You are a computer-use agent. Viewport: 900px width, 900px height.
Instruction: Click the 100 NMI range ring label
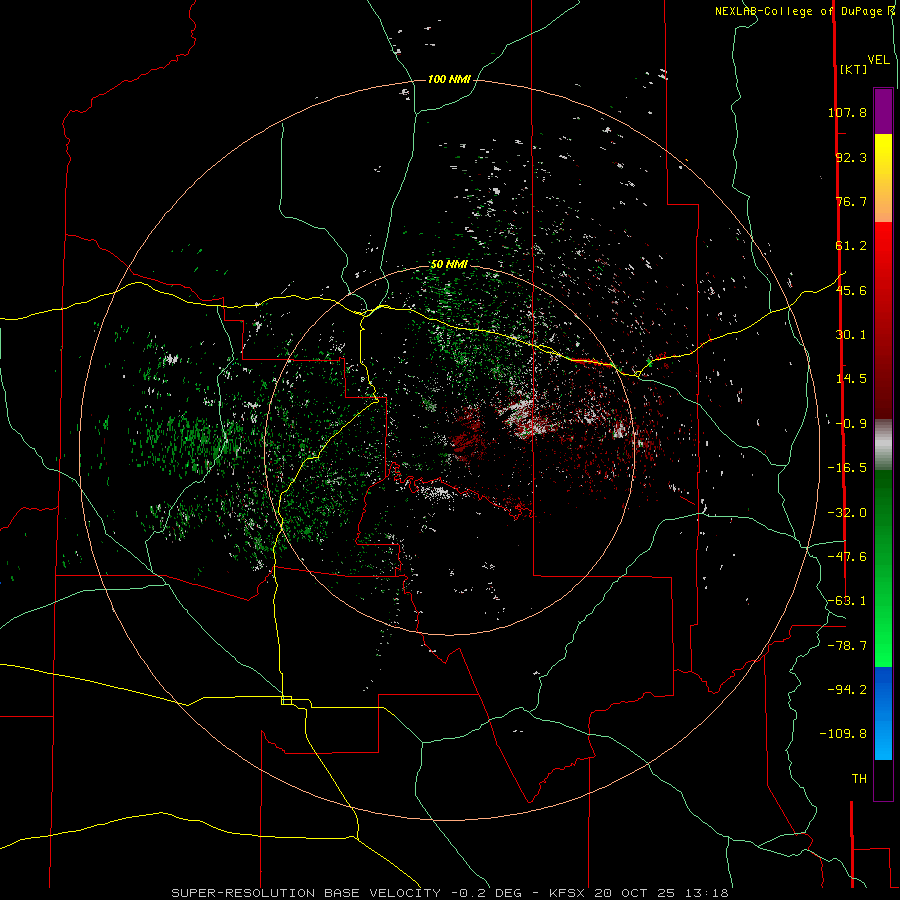[x=449, y=79]
